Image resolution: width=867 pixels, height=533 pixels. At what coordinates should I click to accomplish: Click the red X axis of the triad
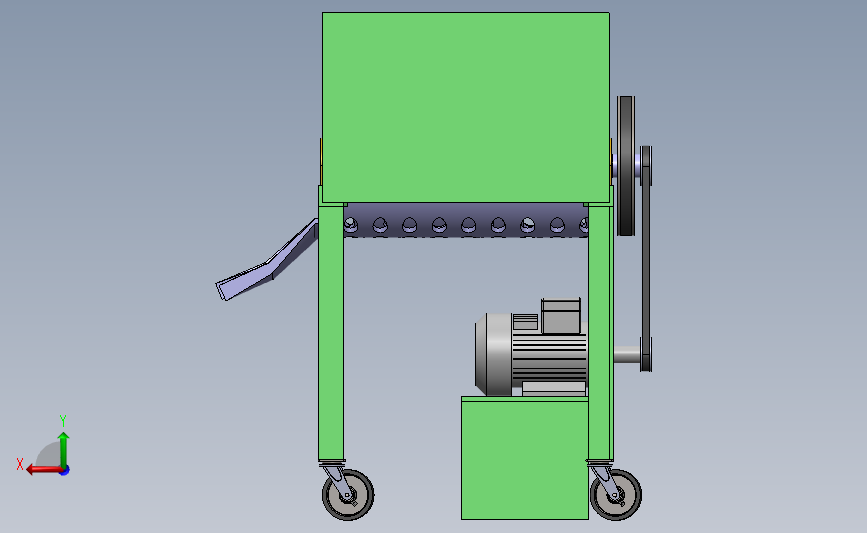click(43, 470)
